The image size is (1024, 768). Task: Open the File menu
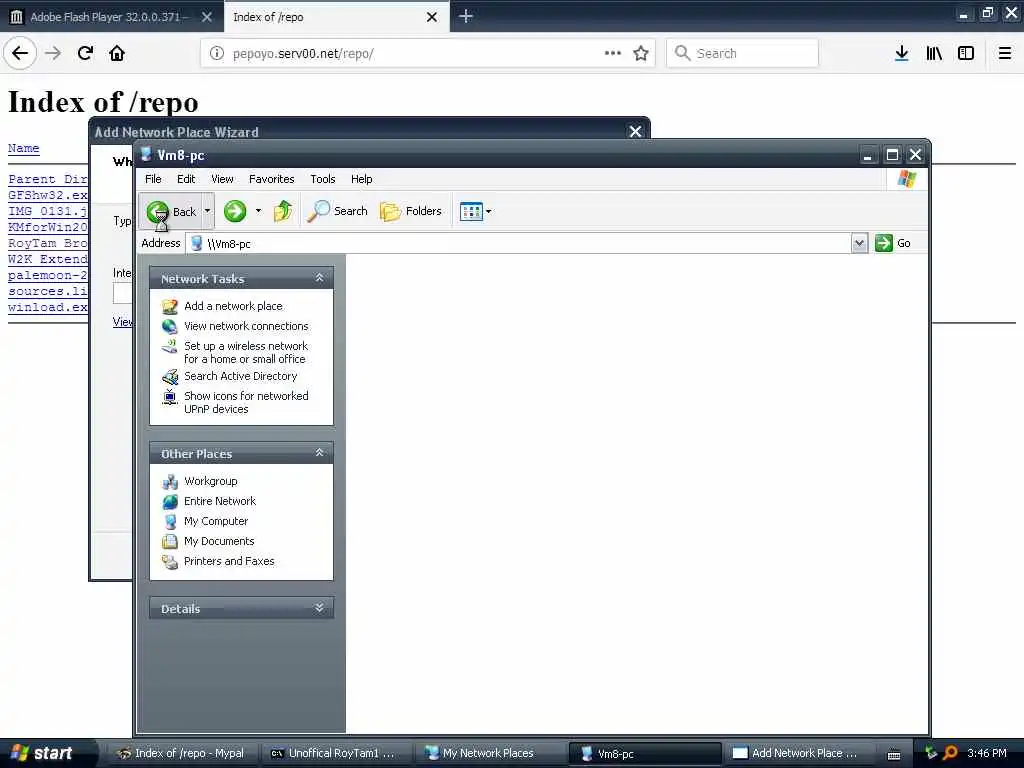pyautogui.click(x=153, y=179)
